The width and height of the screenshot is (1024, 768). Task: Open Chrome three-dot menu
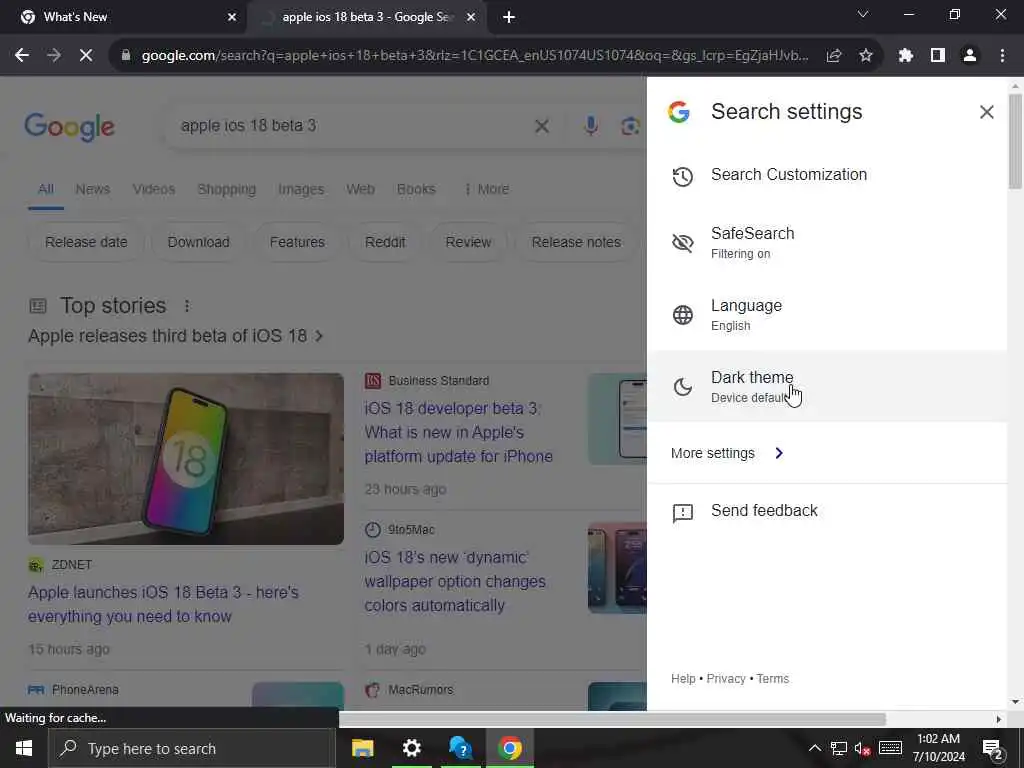[x=1002, y=56]
